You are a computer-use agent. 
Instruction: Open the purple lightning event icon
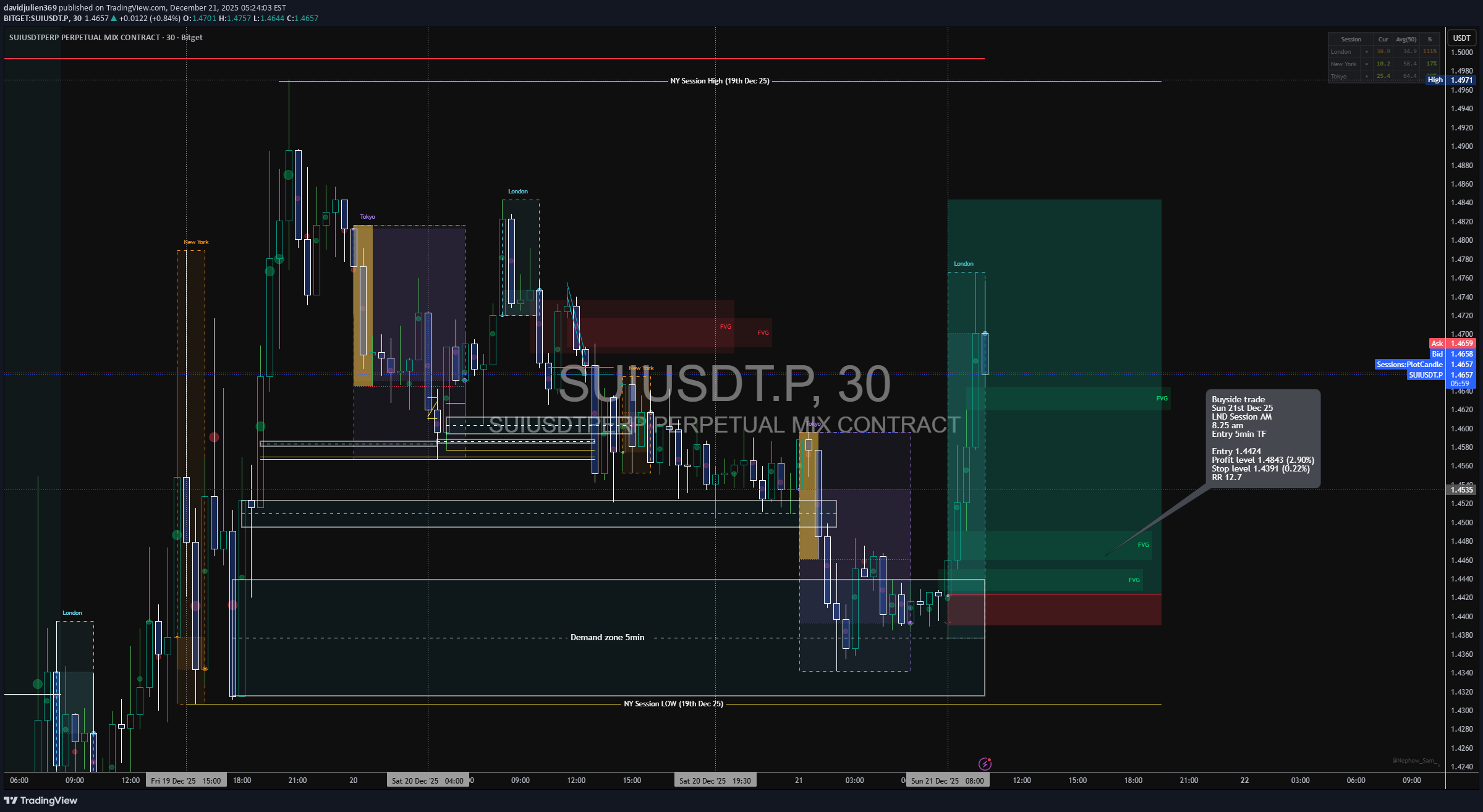pos(985,764)
